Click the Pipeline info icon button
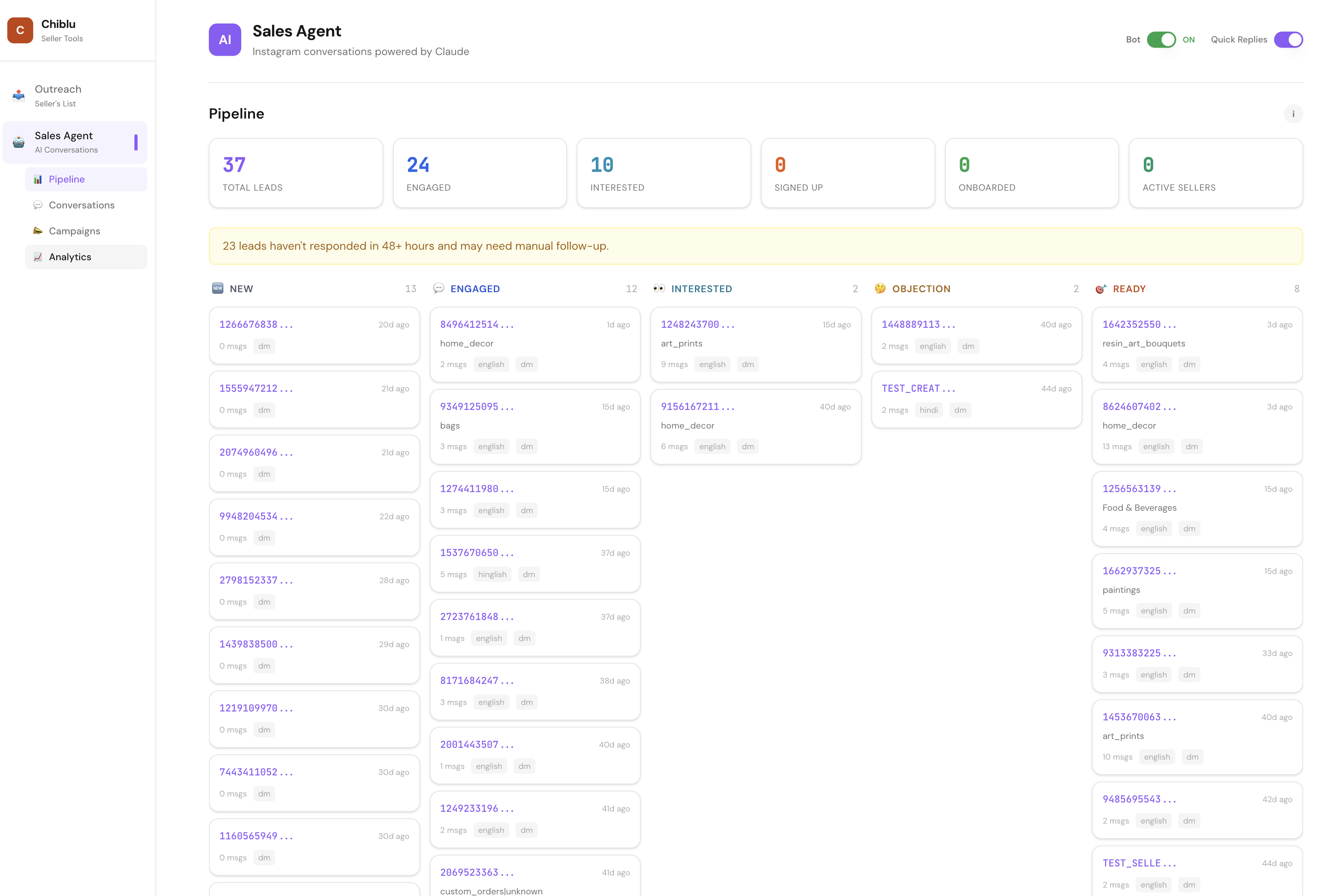 (1293, 114)
